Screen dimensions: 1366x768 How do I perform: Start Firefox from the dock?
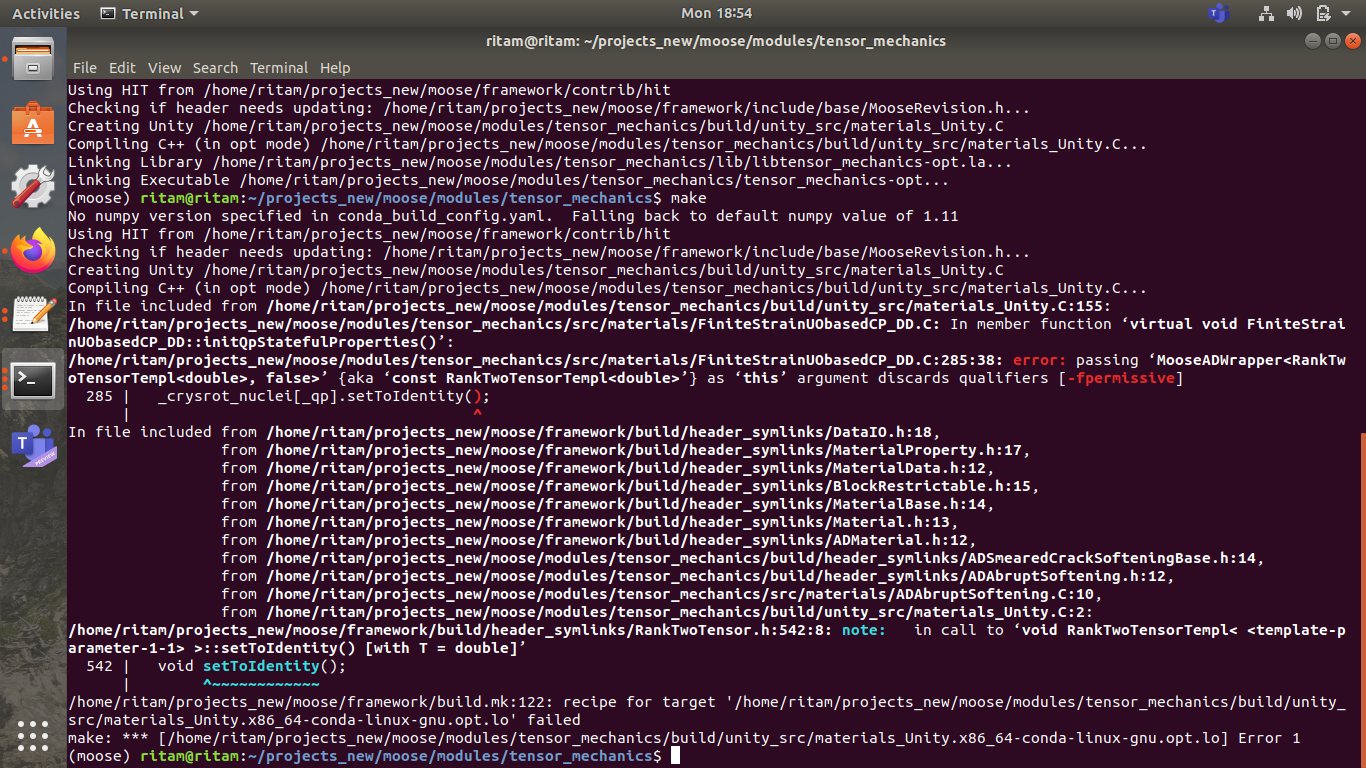[32, 251]
